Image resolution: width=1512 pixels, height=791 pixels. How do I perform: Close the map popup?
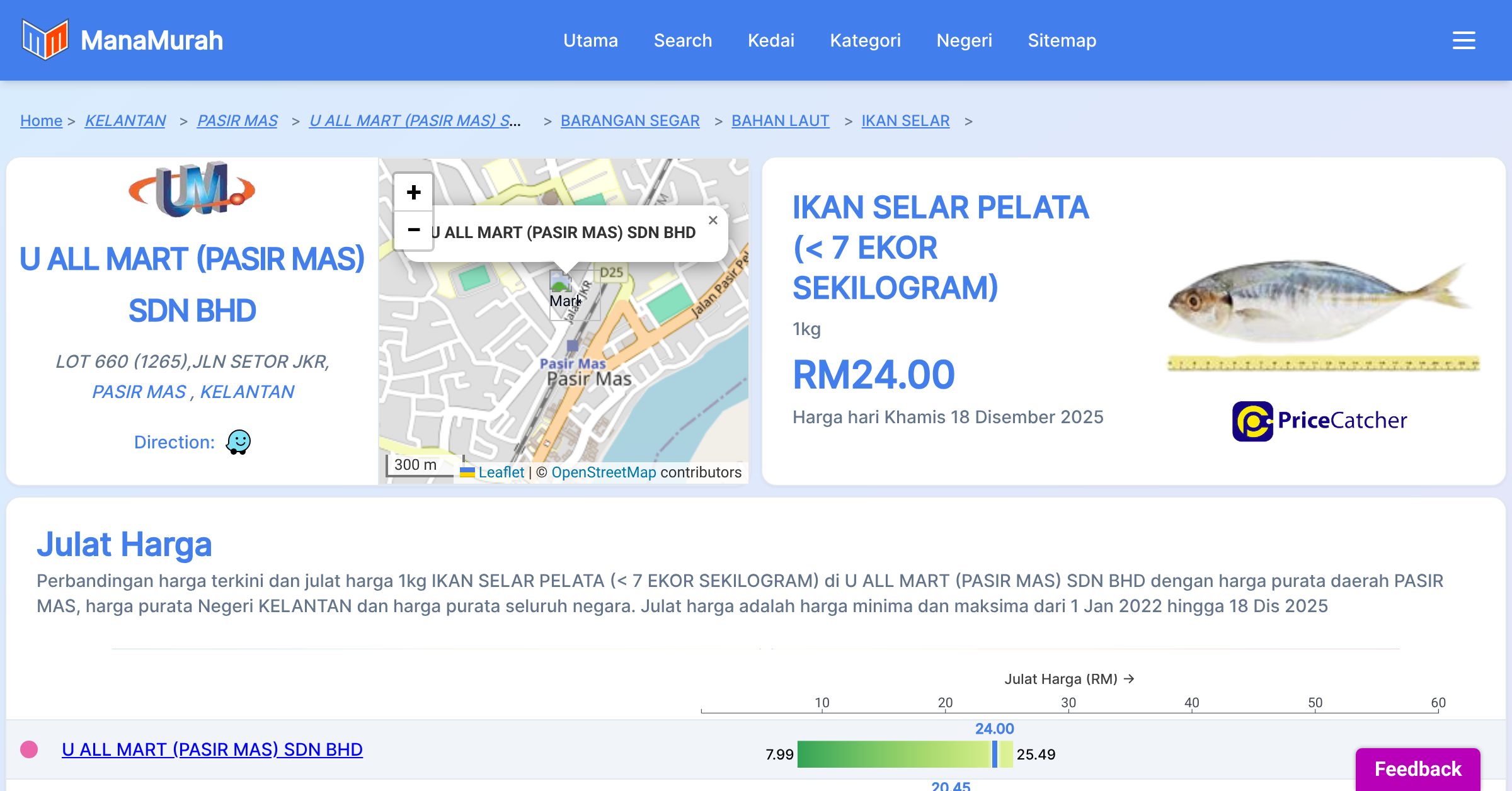(713, 220)
